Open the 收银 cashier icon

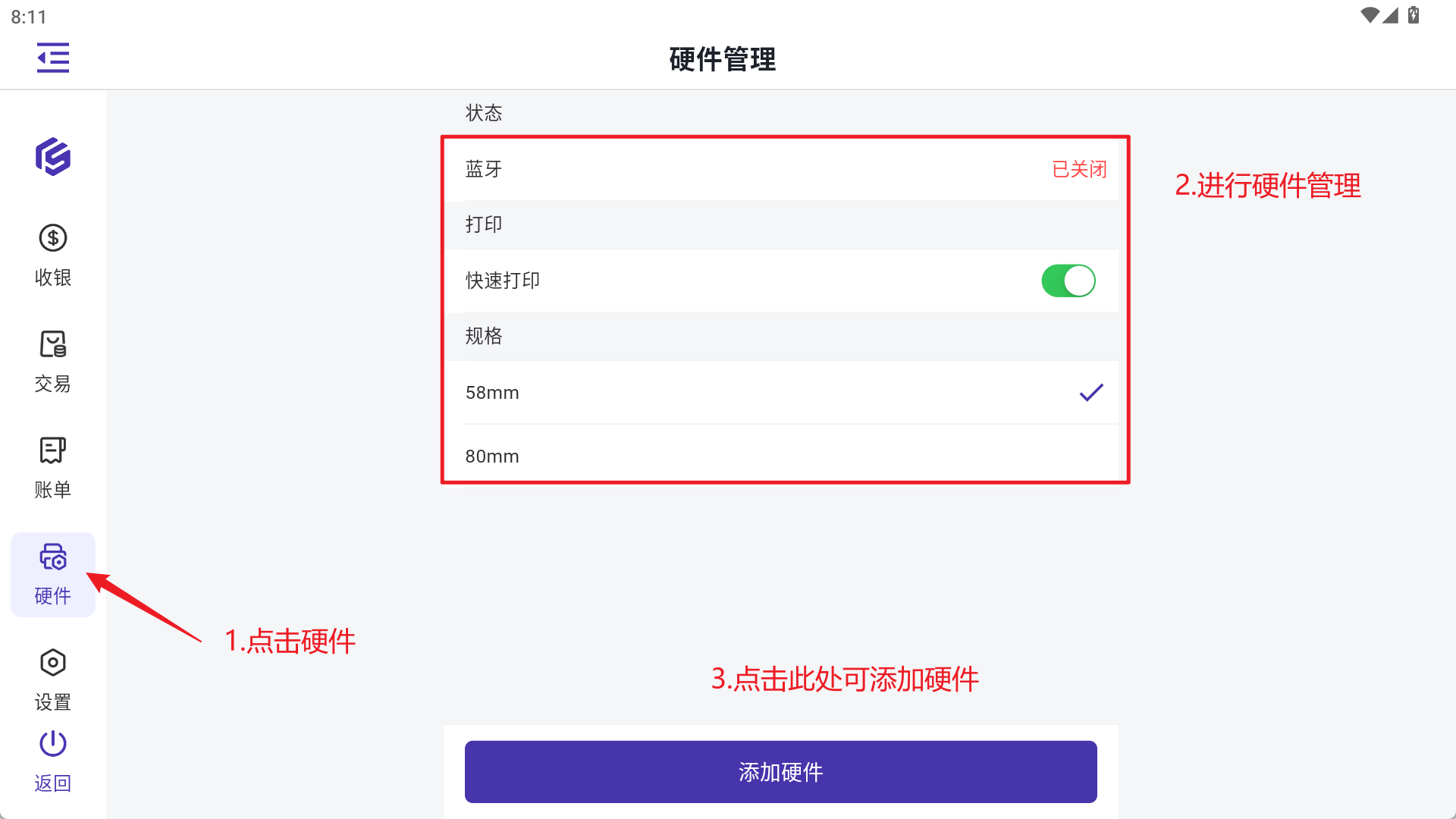pos(53,238)
